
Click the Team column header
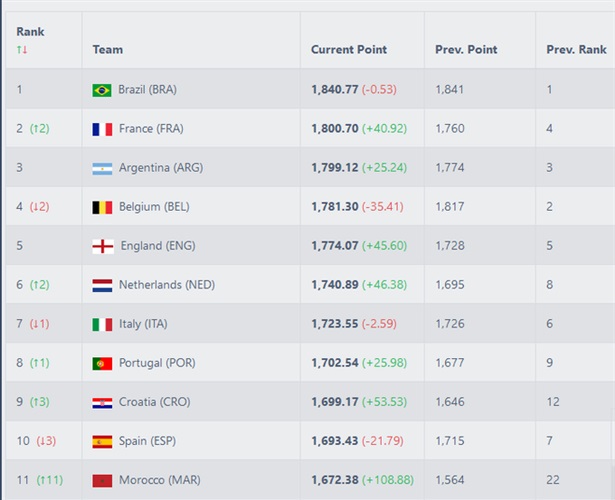[108, 49]
